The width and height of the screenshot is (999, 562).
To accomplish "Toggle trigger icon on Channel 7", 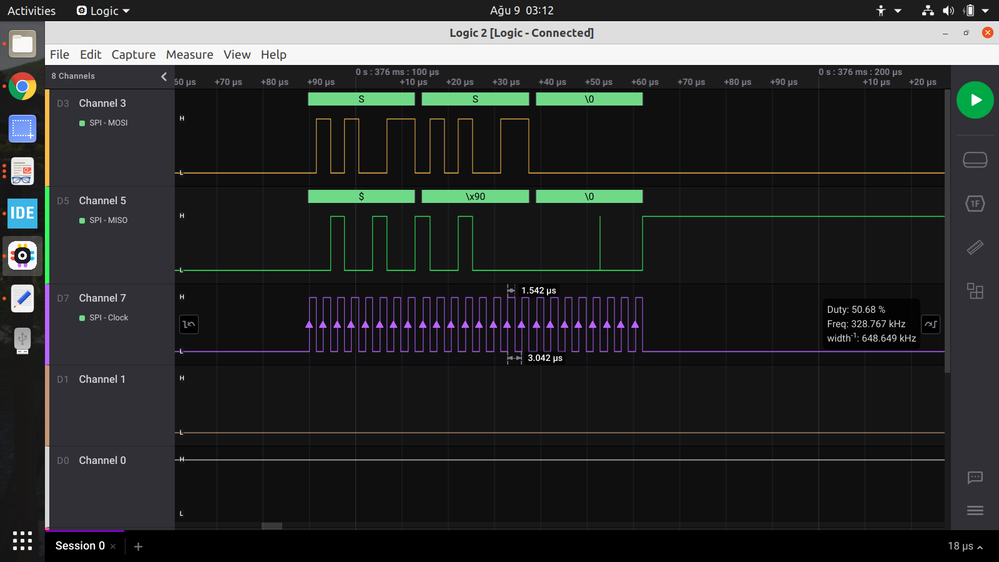I will [x=189, y=324].
